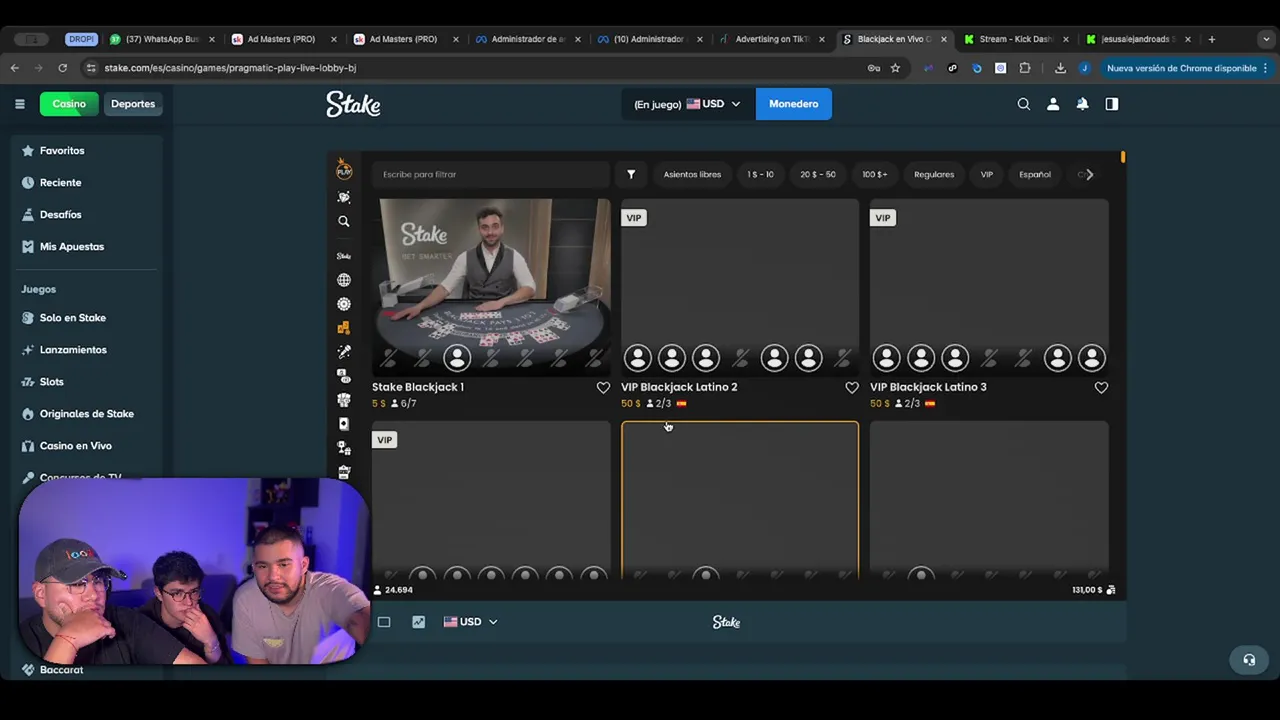Select the globe category icon
This screenshot has height=720, width=1280.
[x=344, y=280]
